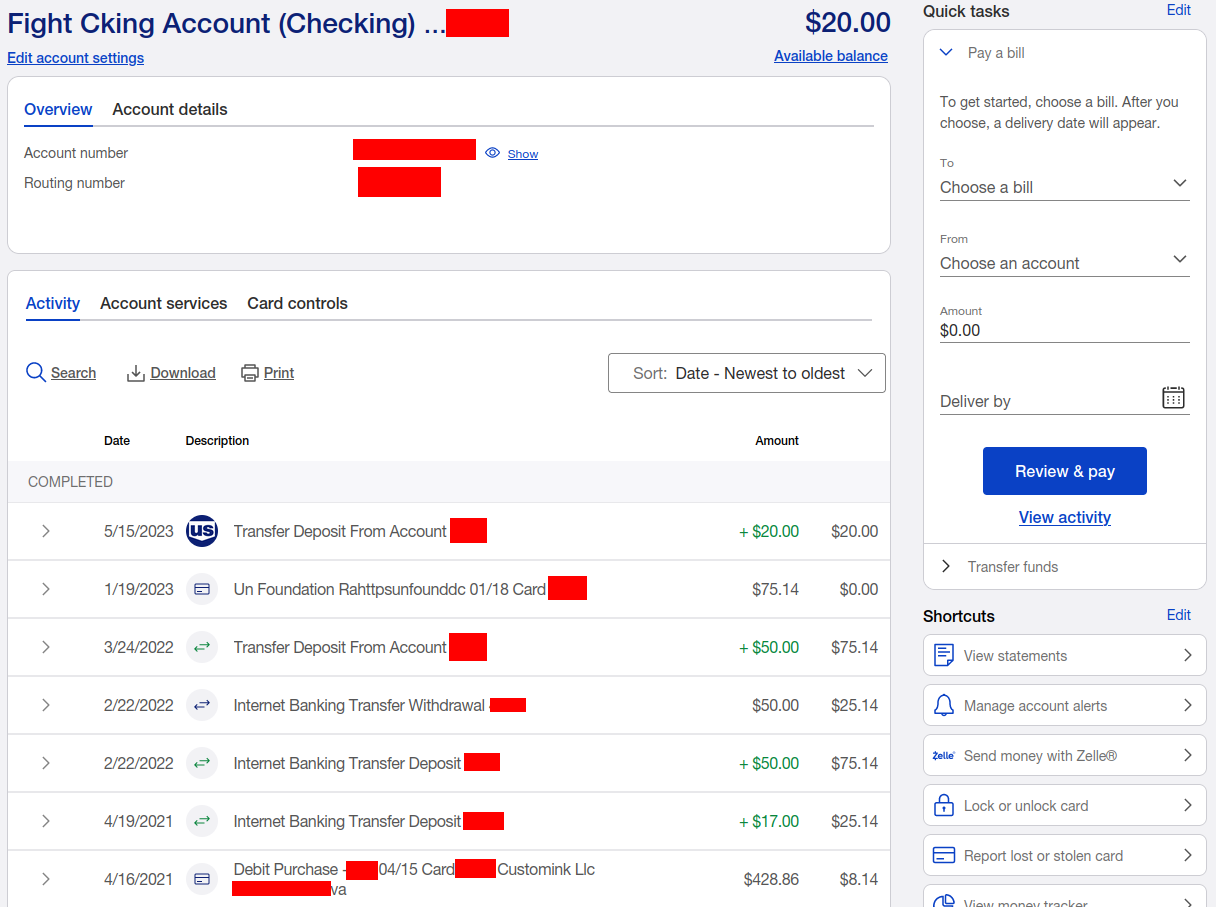The height and width of the screenshot is (907, 1216).
Task: Open the Deliver by calendar icon
Action: click(1173, 398)
